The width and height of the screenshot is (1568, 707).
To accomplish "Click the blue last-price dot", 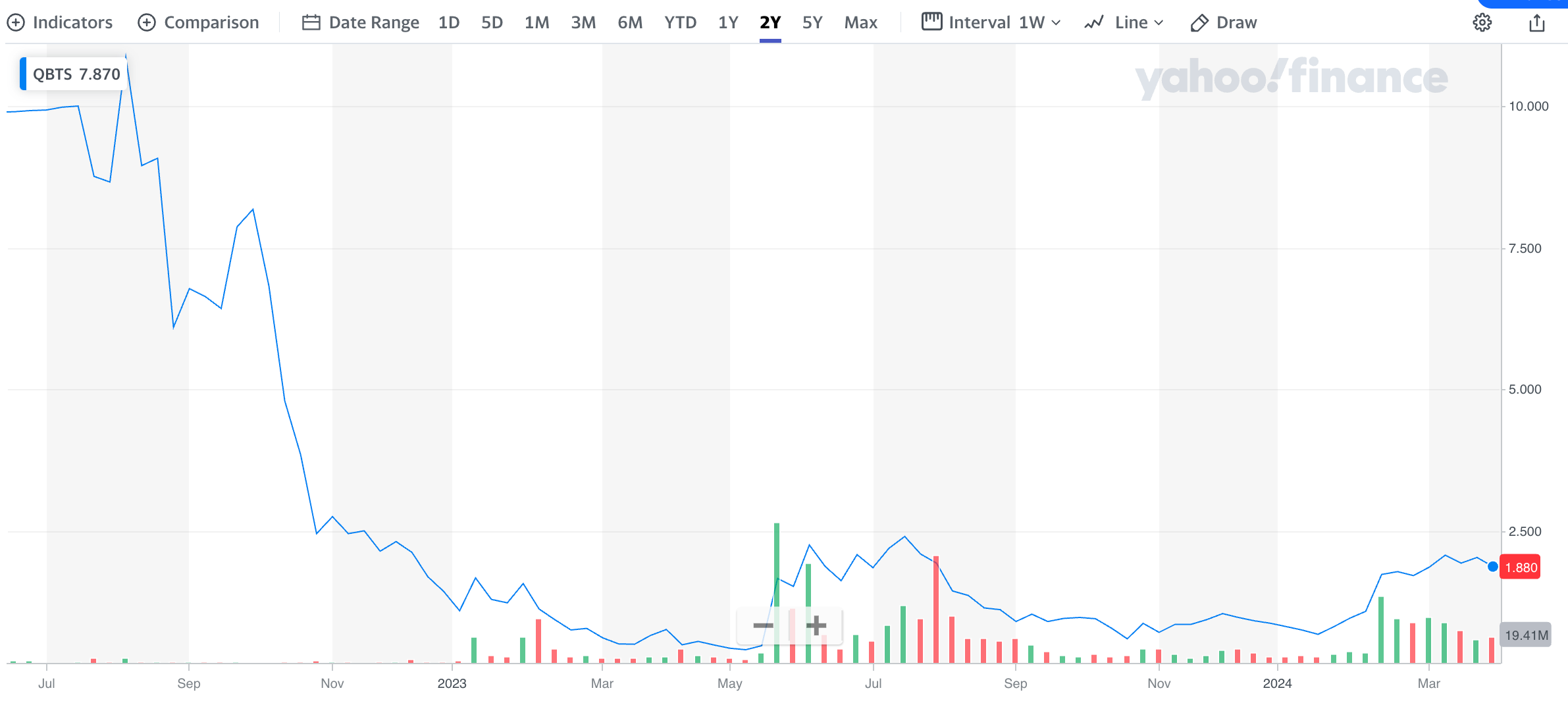I will tap(1493, 567).
